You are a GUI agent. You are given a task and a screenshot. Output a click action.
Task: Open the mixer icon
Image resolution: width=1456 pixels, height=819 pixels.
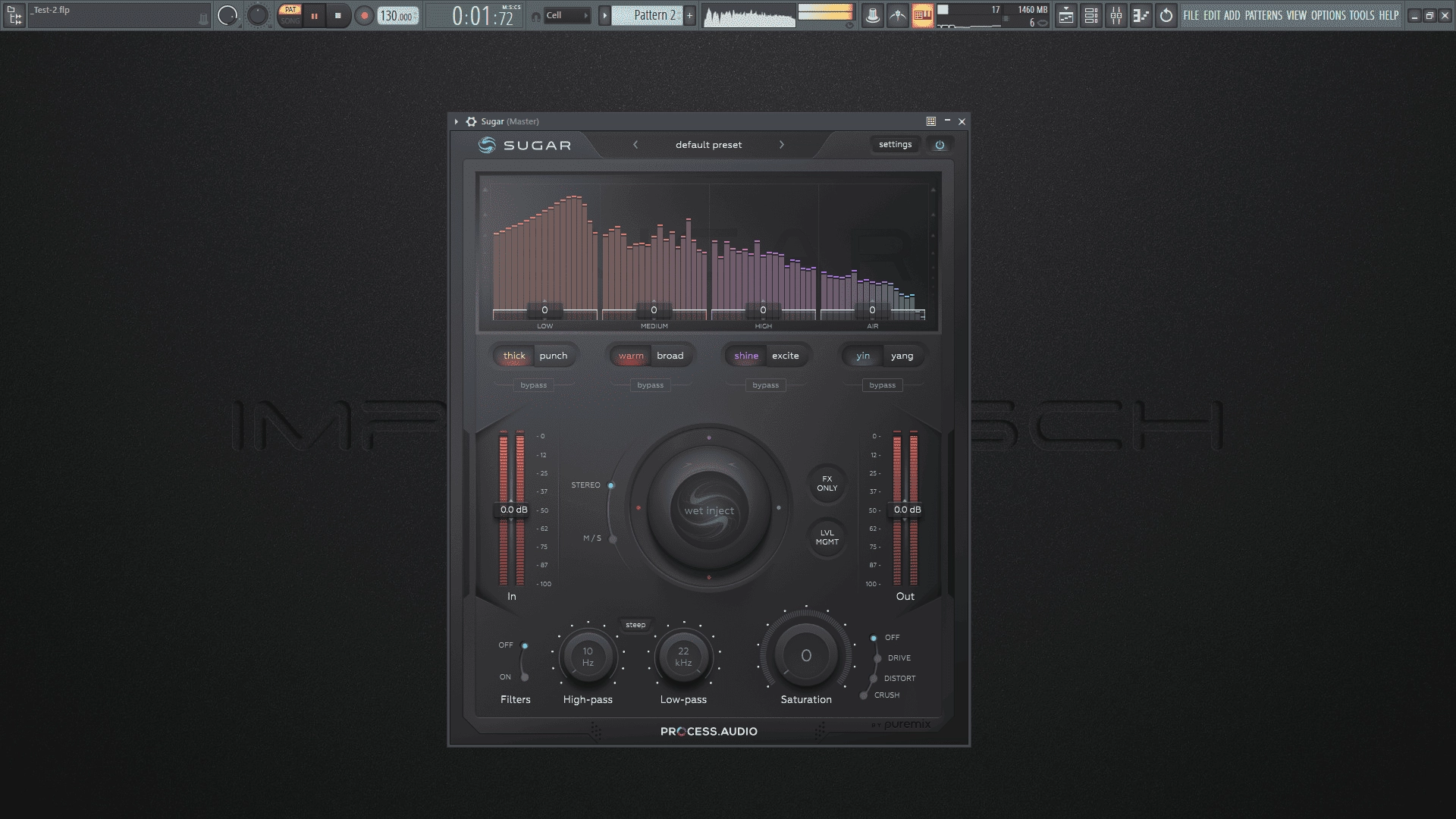[1116, 15]
